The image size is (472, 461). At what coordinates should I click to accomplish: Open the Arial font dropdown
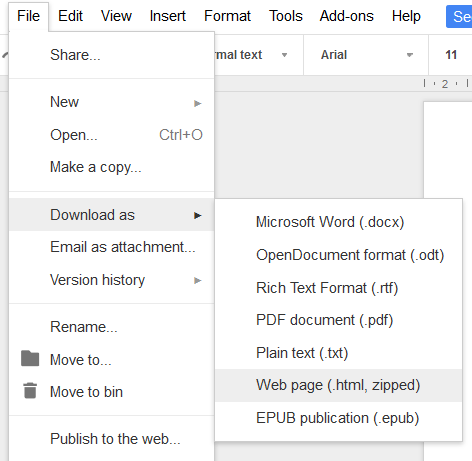coord(366,55)
